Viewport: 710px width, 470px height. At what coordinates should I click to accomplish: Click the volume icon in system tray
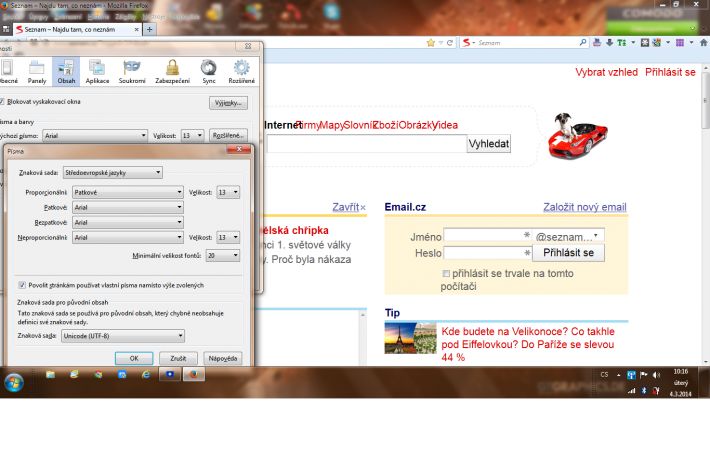pyautogui.click(x=656, y=375)
